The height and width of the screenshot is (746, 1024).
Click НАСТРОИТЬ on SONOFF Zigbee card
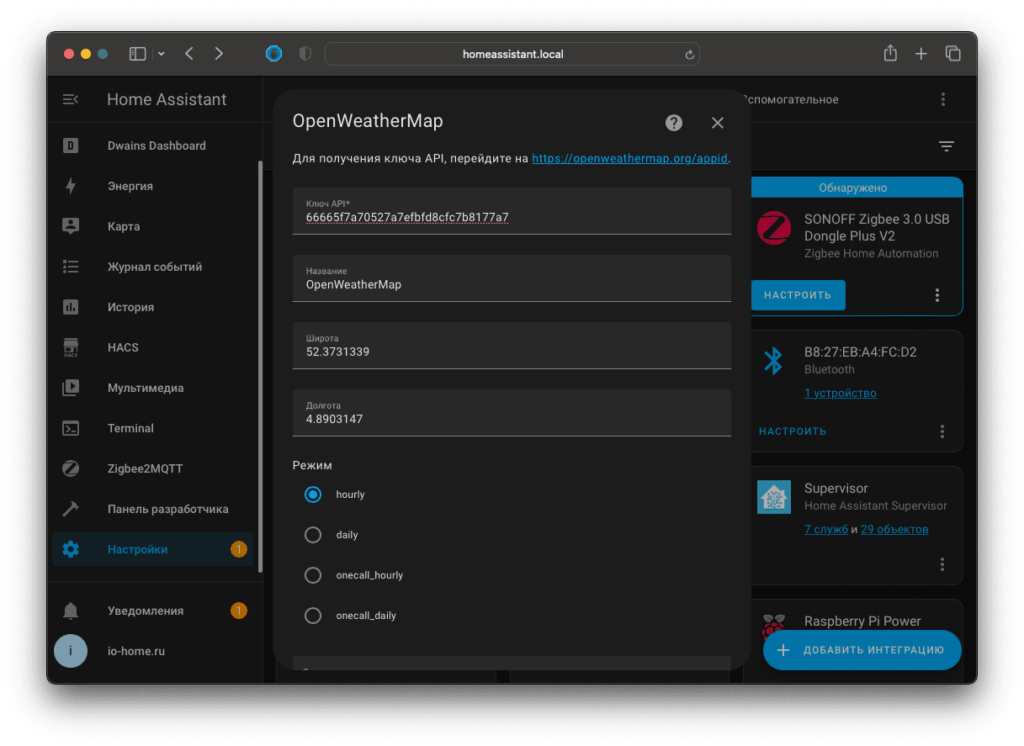(x=798, y=295)
